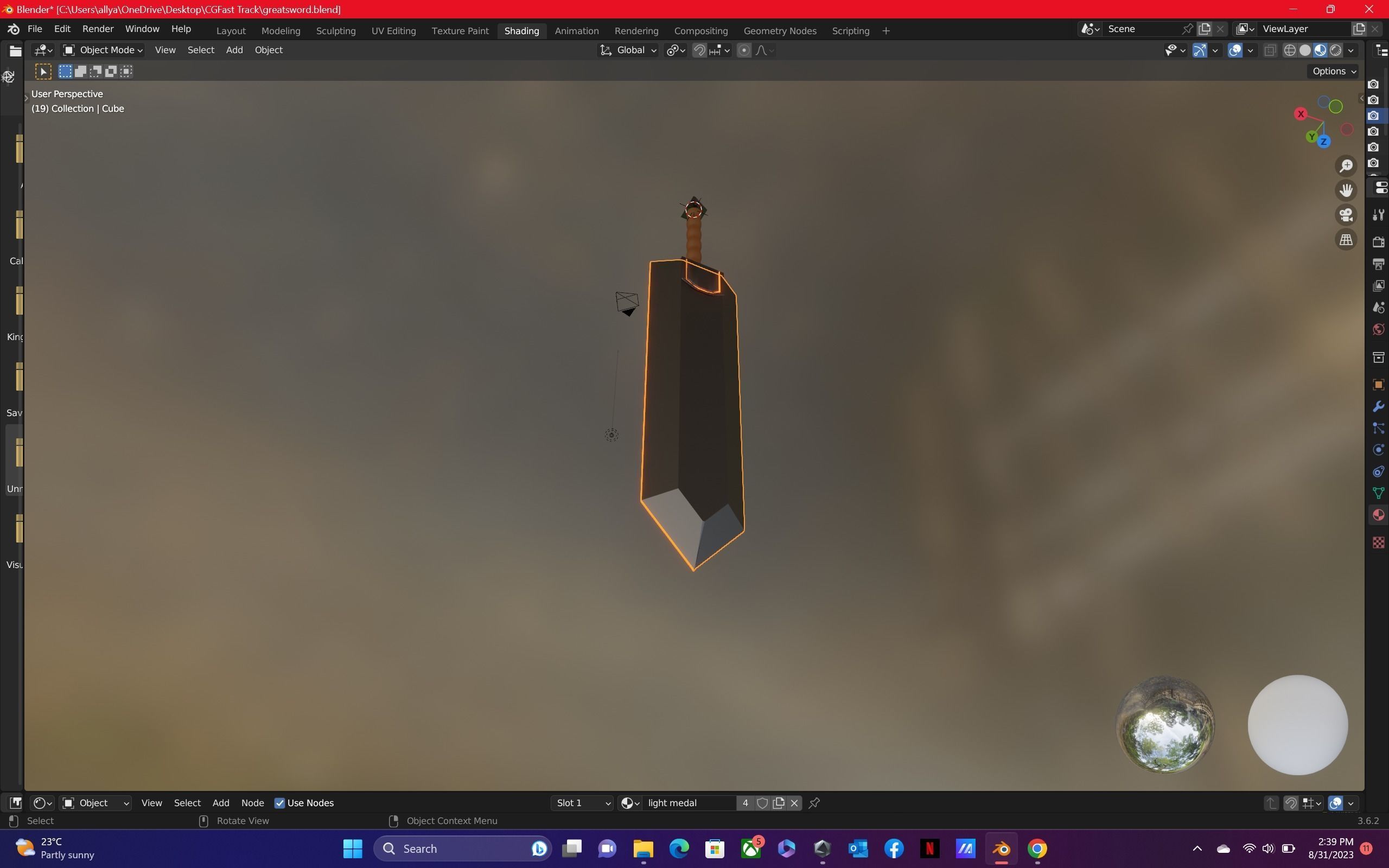Image resolution: width=1389 pixels, height=868 pixels.
Task: Toggle proportional editing
Action: pyautogui.click(x=744, y=50)
